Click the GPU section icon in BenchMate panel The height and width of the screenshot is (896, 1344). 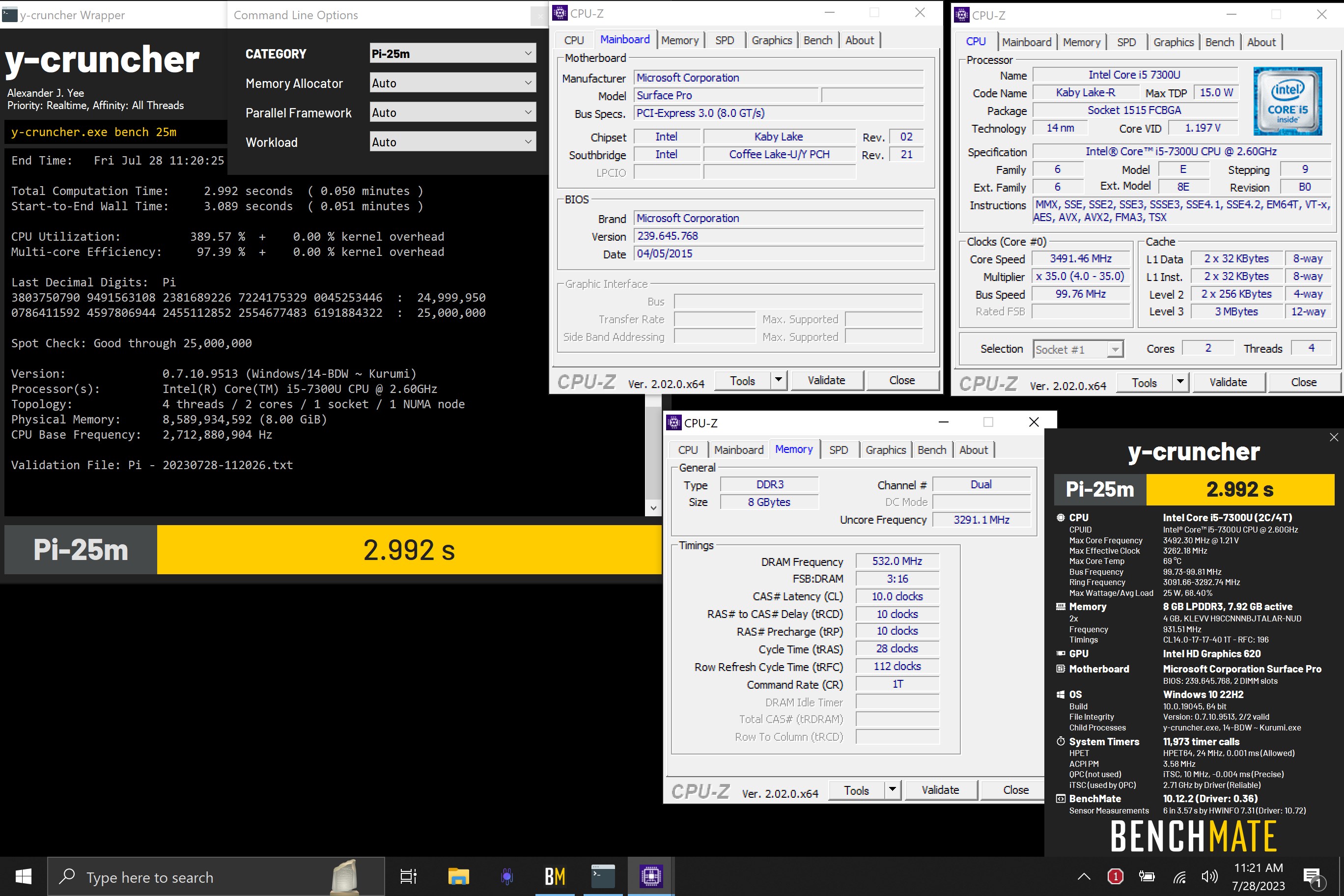(x=1061, y=653)
